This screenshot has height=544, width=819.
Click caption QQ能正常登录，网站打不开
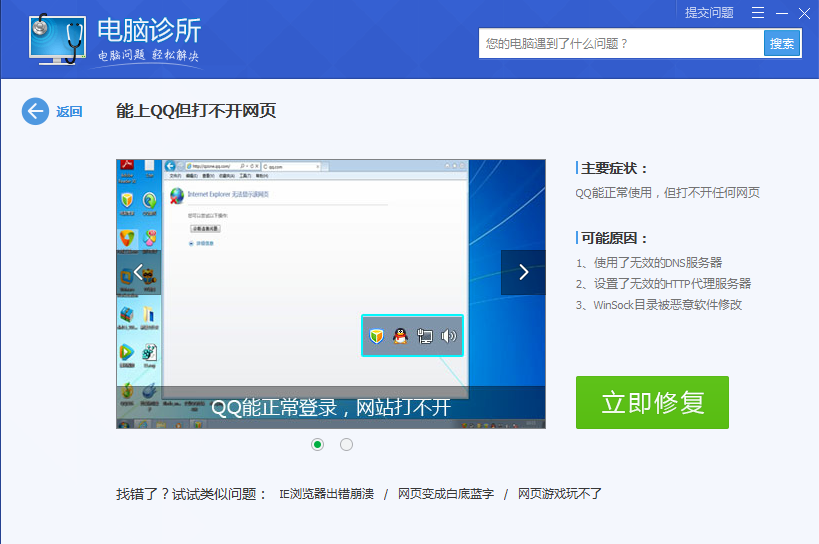[x=331, y=407]
